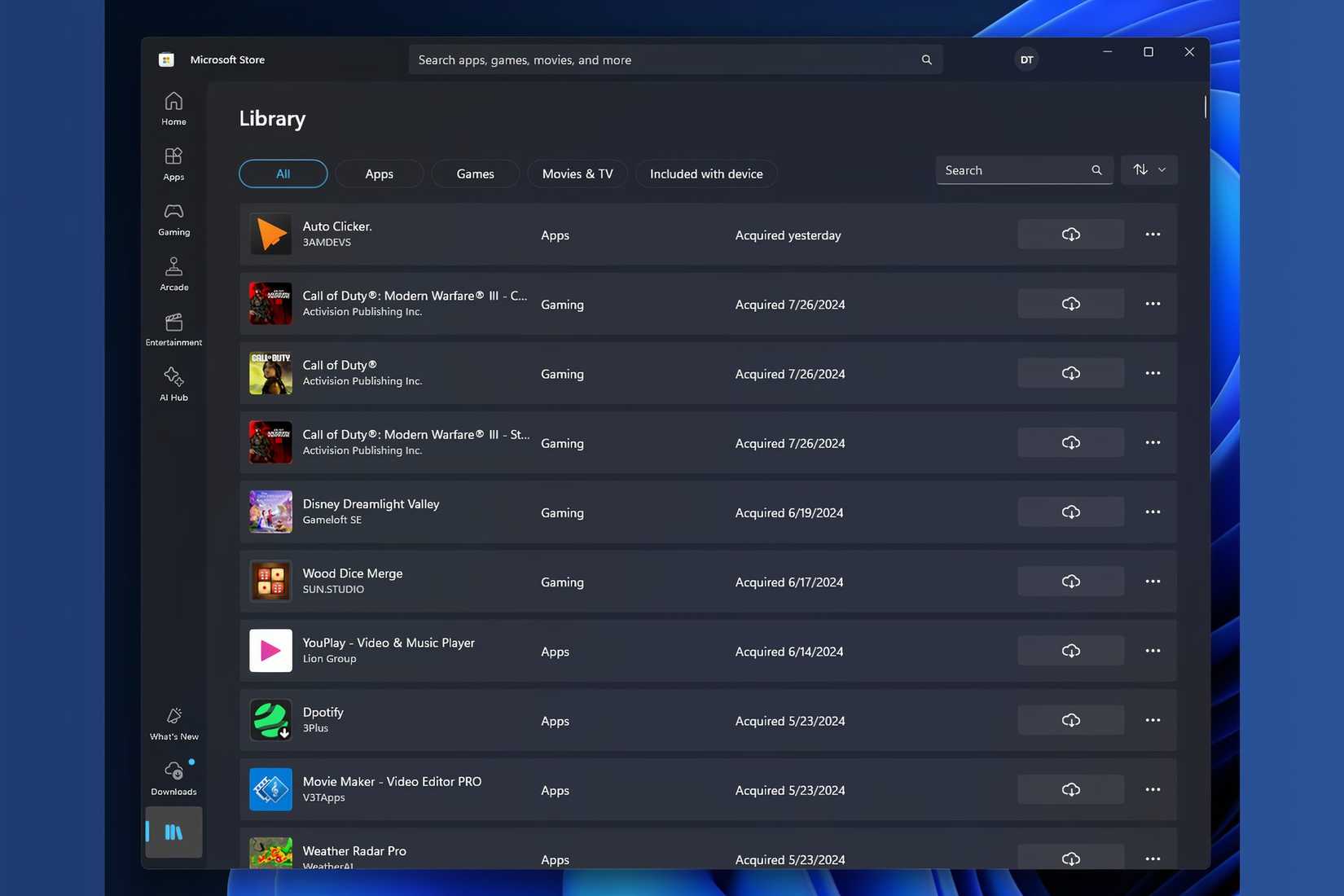
Task: Open the DT account profile button
Action: click(1026, 59)
